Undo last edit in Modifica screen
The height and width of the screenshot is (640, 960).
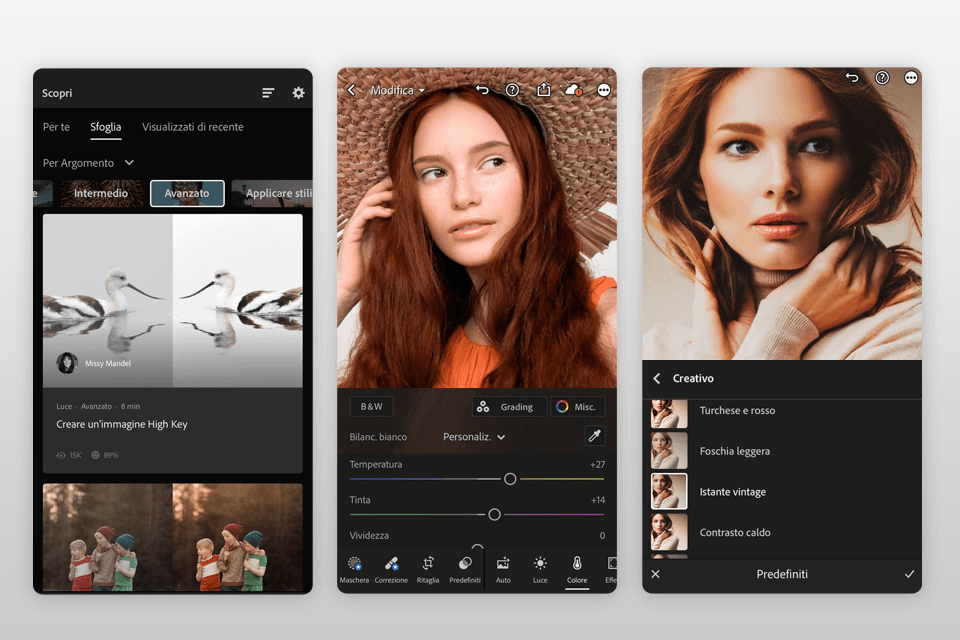click(482, 90)
